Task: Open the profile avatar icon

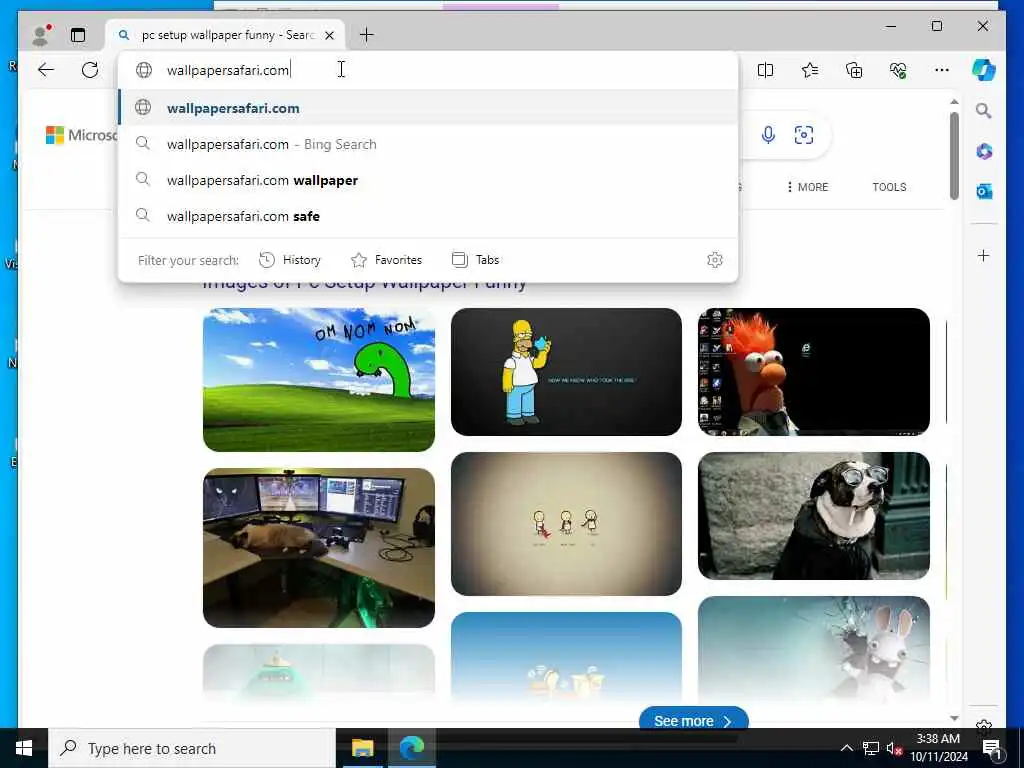Action: 41,35
